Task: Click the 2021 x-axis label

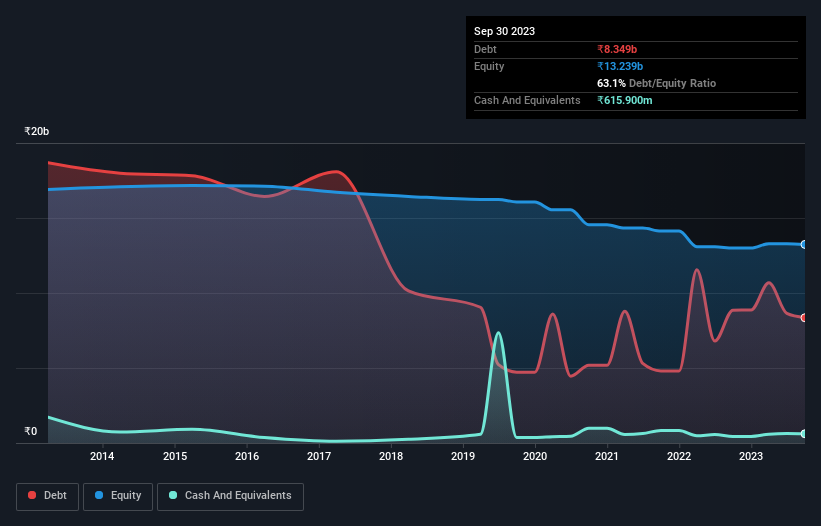Action: (x=607, y=456)
